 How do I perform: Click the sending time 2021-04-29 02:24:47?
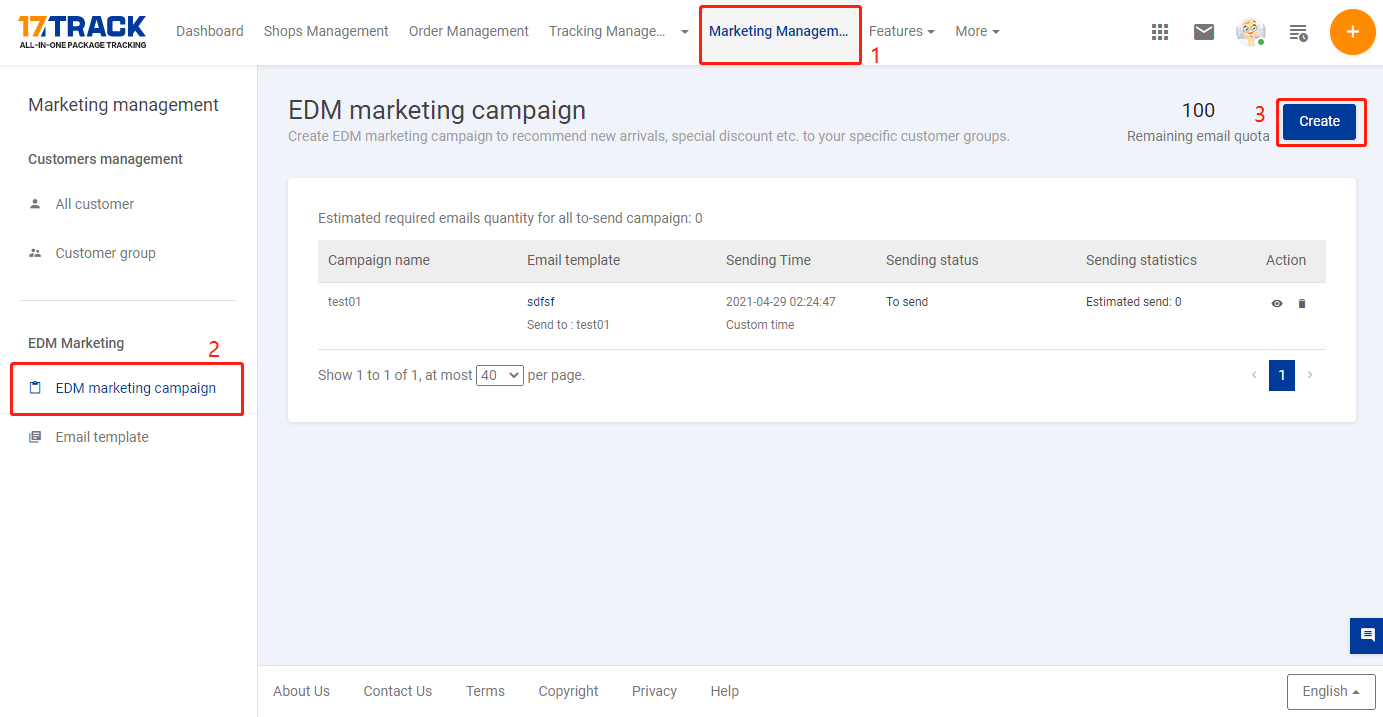(781, 301)
